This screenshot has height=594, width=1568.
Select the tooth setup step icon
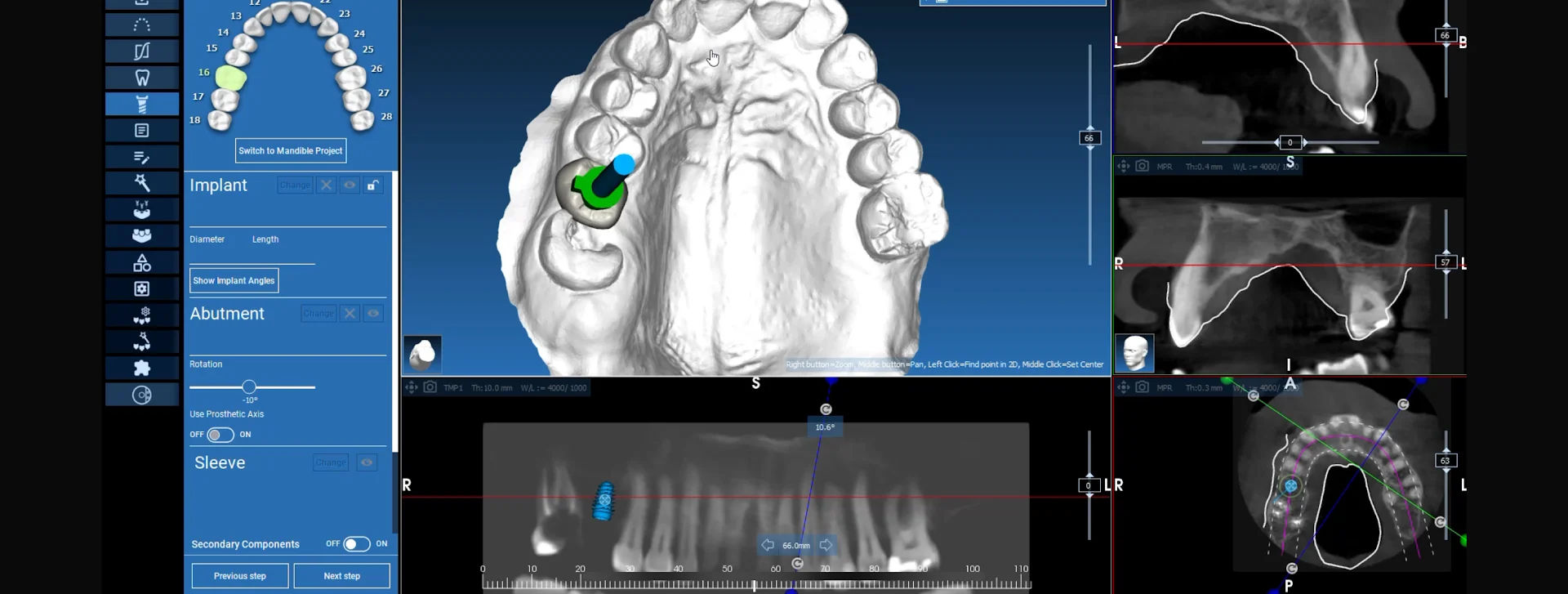click(x=142, y=78)
